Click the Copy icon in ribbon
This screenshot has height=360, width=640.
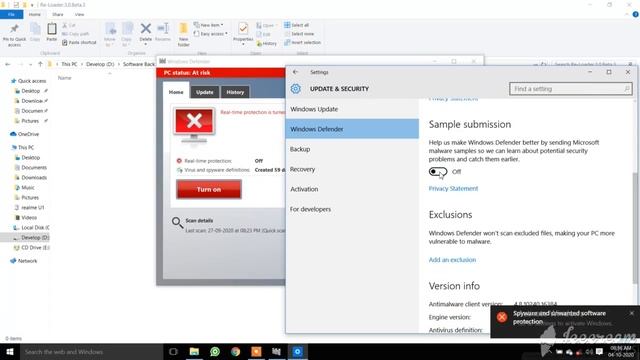(35, 32)
